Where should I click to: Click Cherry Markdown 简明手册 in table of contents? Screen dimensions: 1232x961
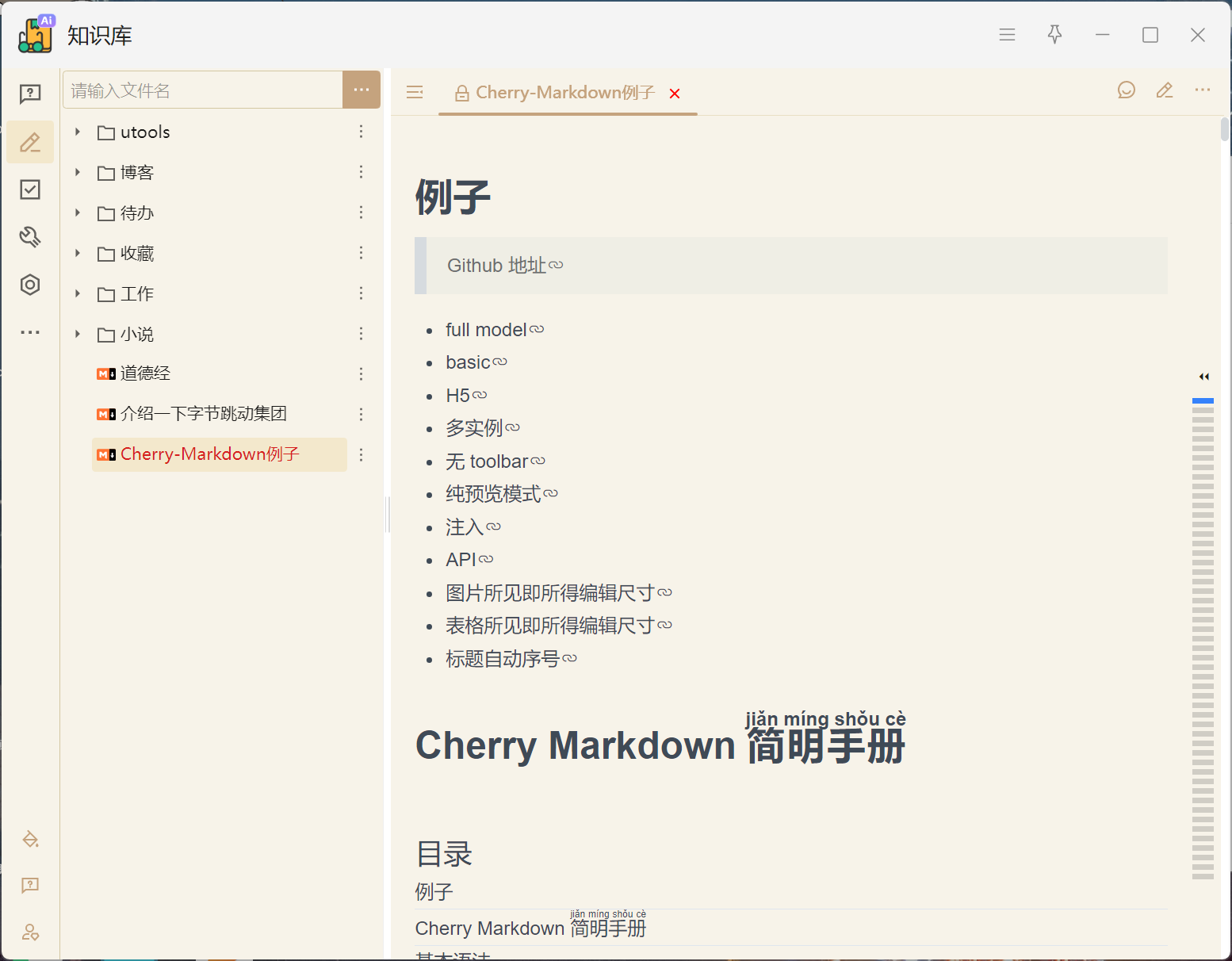click(x=530, y=928)
